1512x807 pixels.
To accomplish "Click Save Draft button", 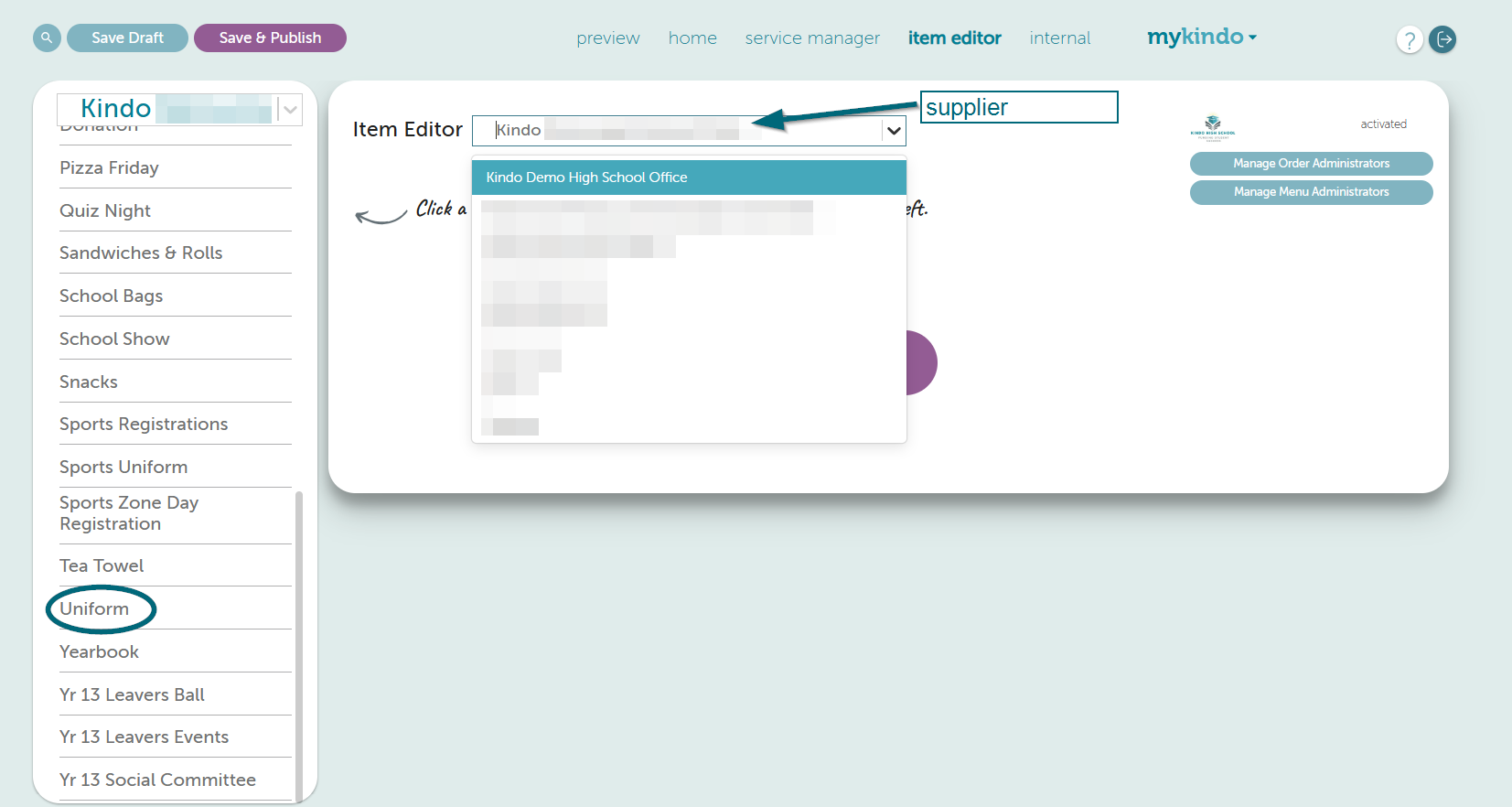I will pyautogui.click(x=127, y=38).
